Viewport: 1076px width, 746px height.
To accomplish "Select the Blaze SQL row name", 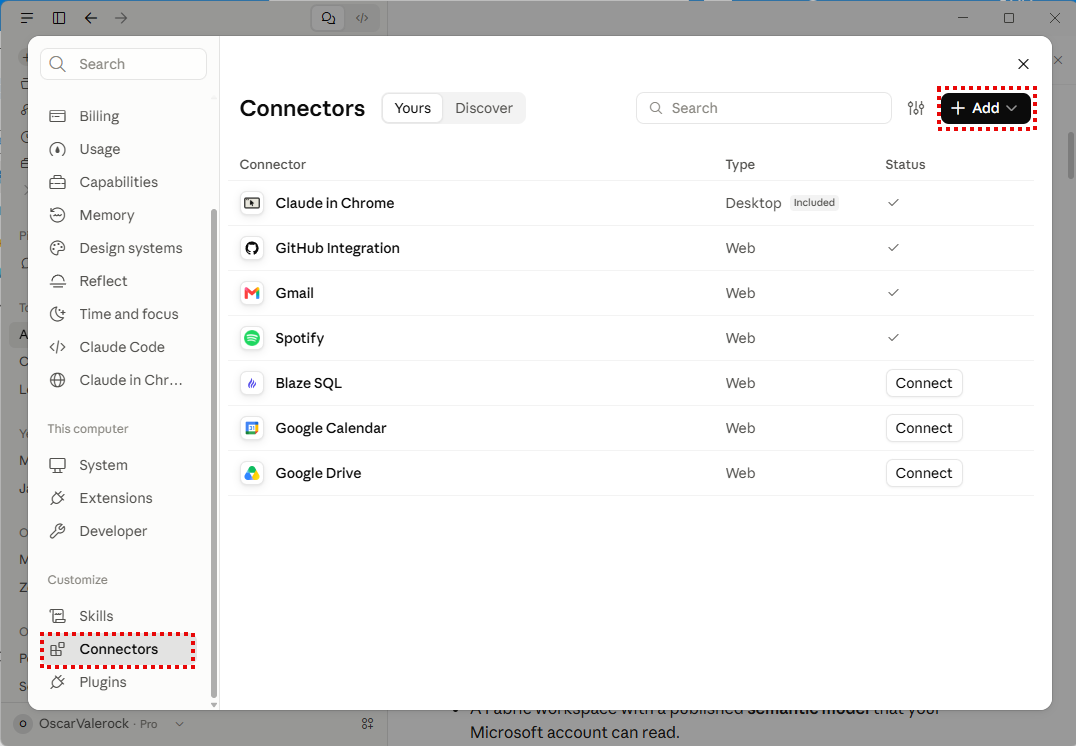I will pos(308,383).
